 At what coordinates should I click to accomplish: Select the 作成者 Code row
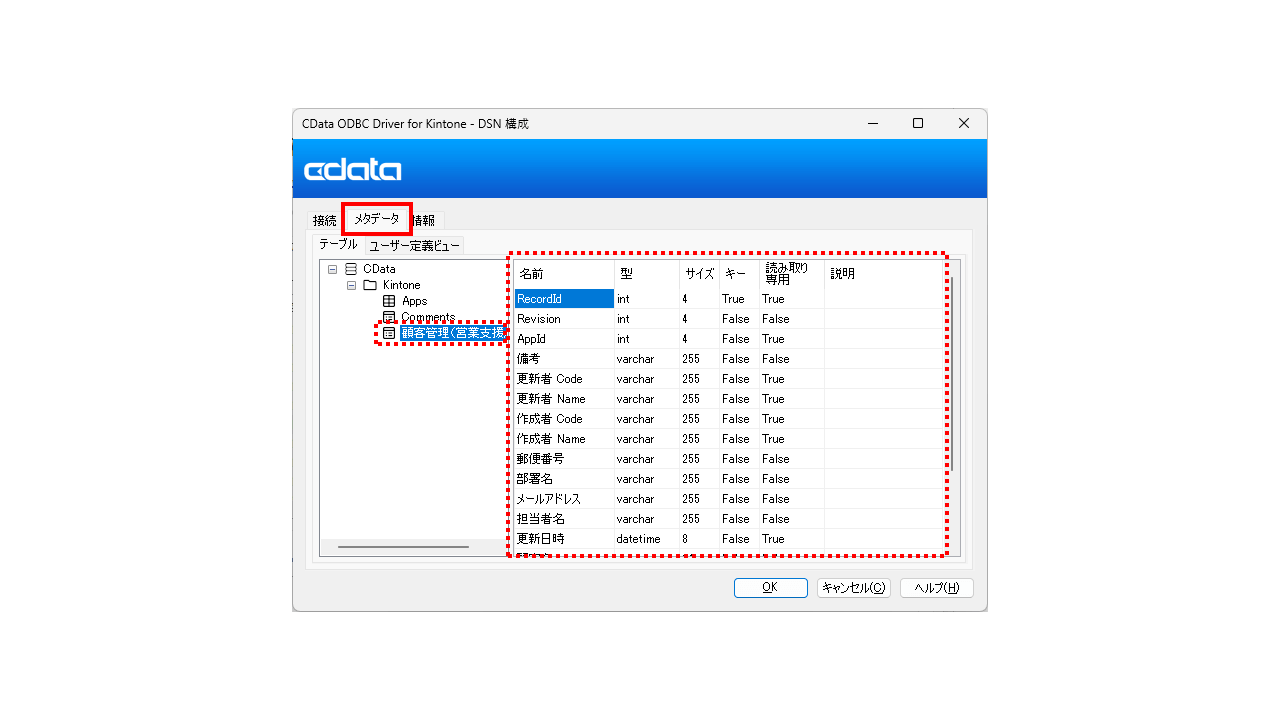728,419
